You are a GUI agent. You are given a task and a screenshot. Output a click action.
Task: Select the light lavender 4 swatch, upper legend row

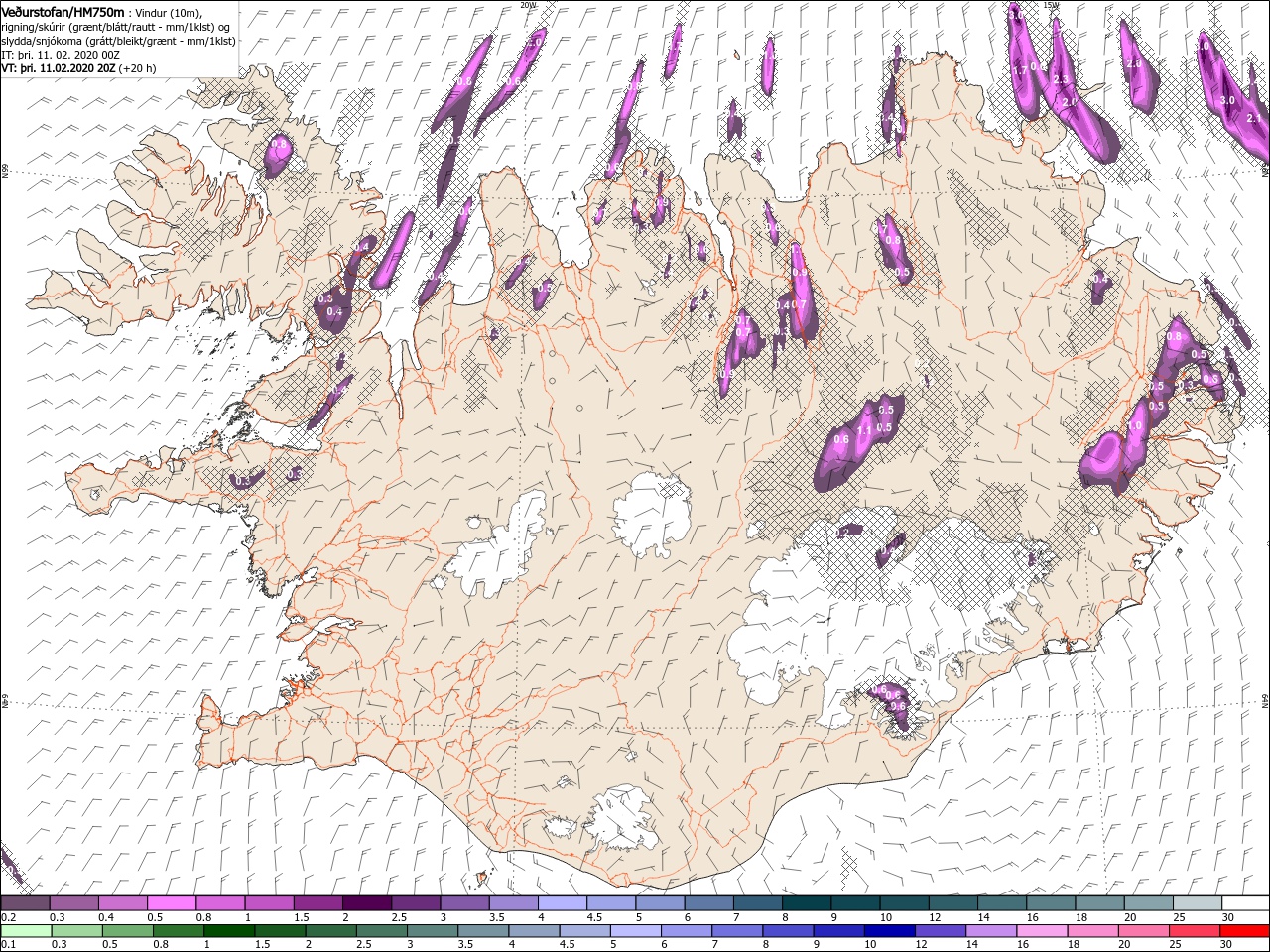(561, 903)
